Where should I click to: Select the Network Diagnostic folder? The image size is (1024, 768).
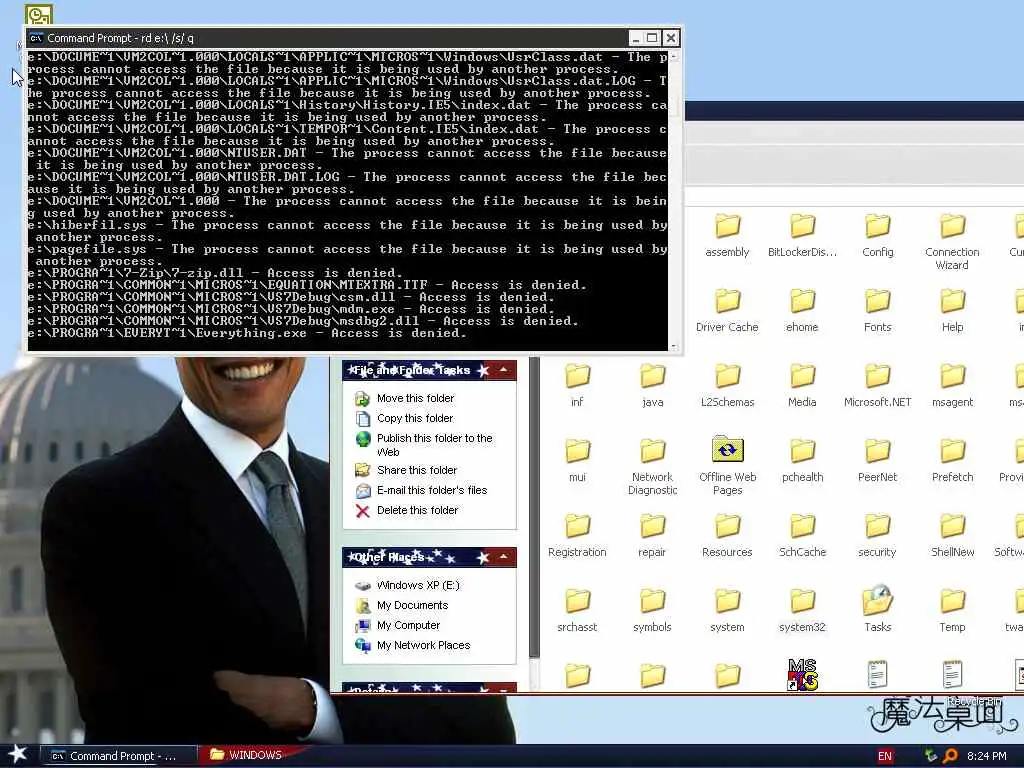click(652, 467)
